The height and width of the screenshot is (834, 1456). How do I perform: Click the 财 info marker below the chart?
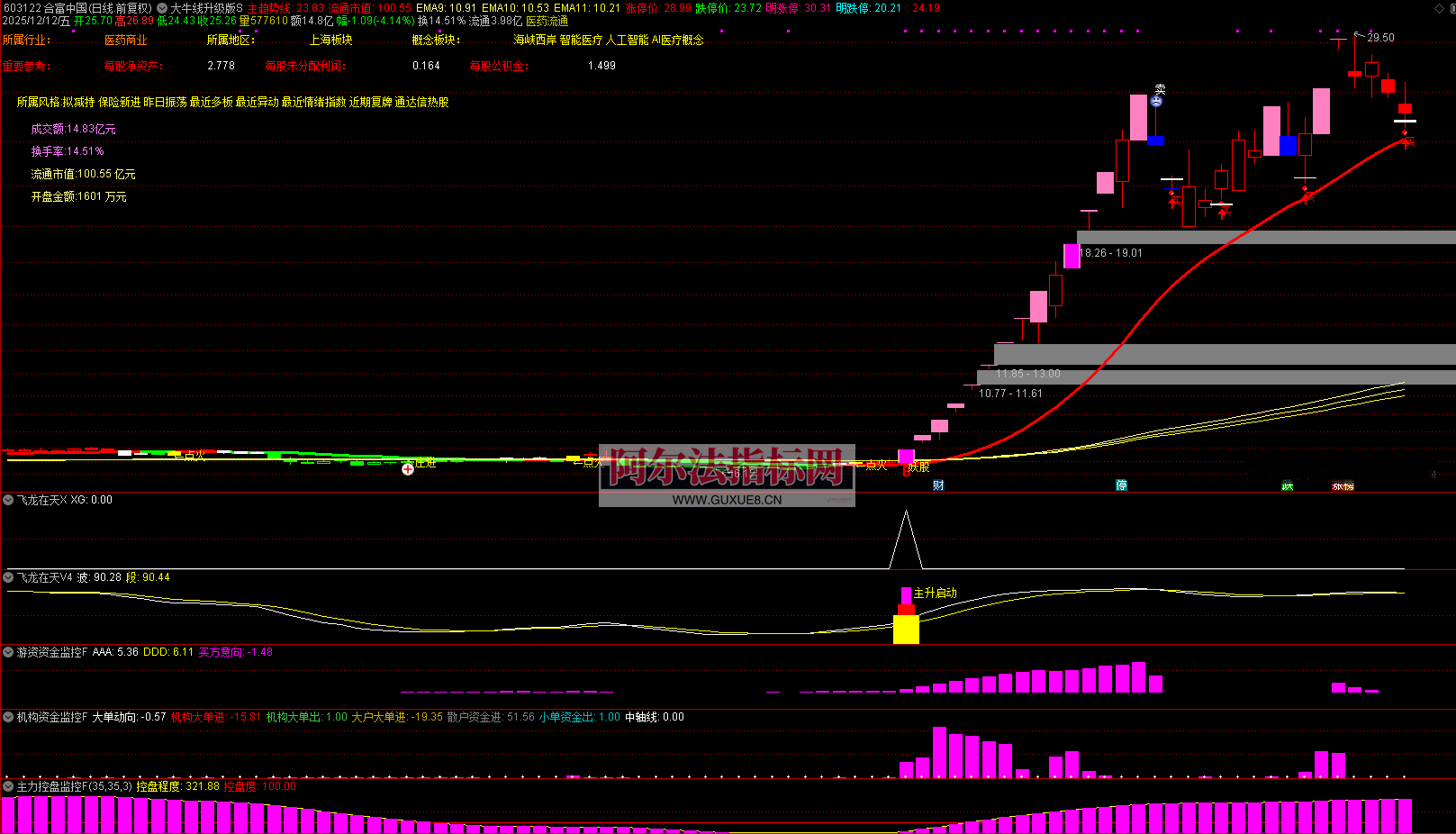938,485
